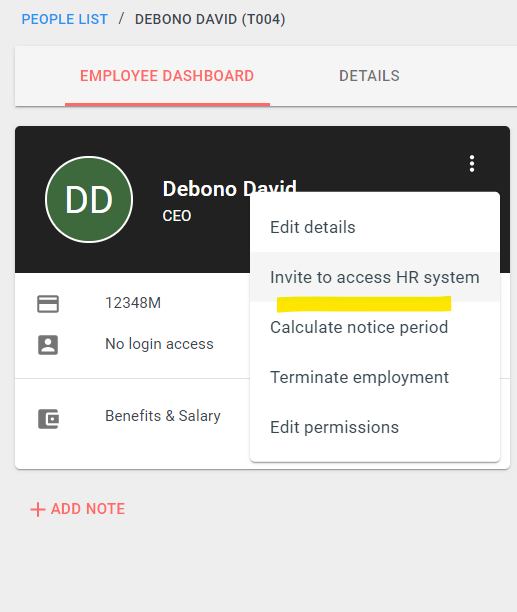The image size is (517, 612).
Task: Select the Employee Dashboard tab
Action: (167, 76)
